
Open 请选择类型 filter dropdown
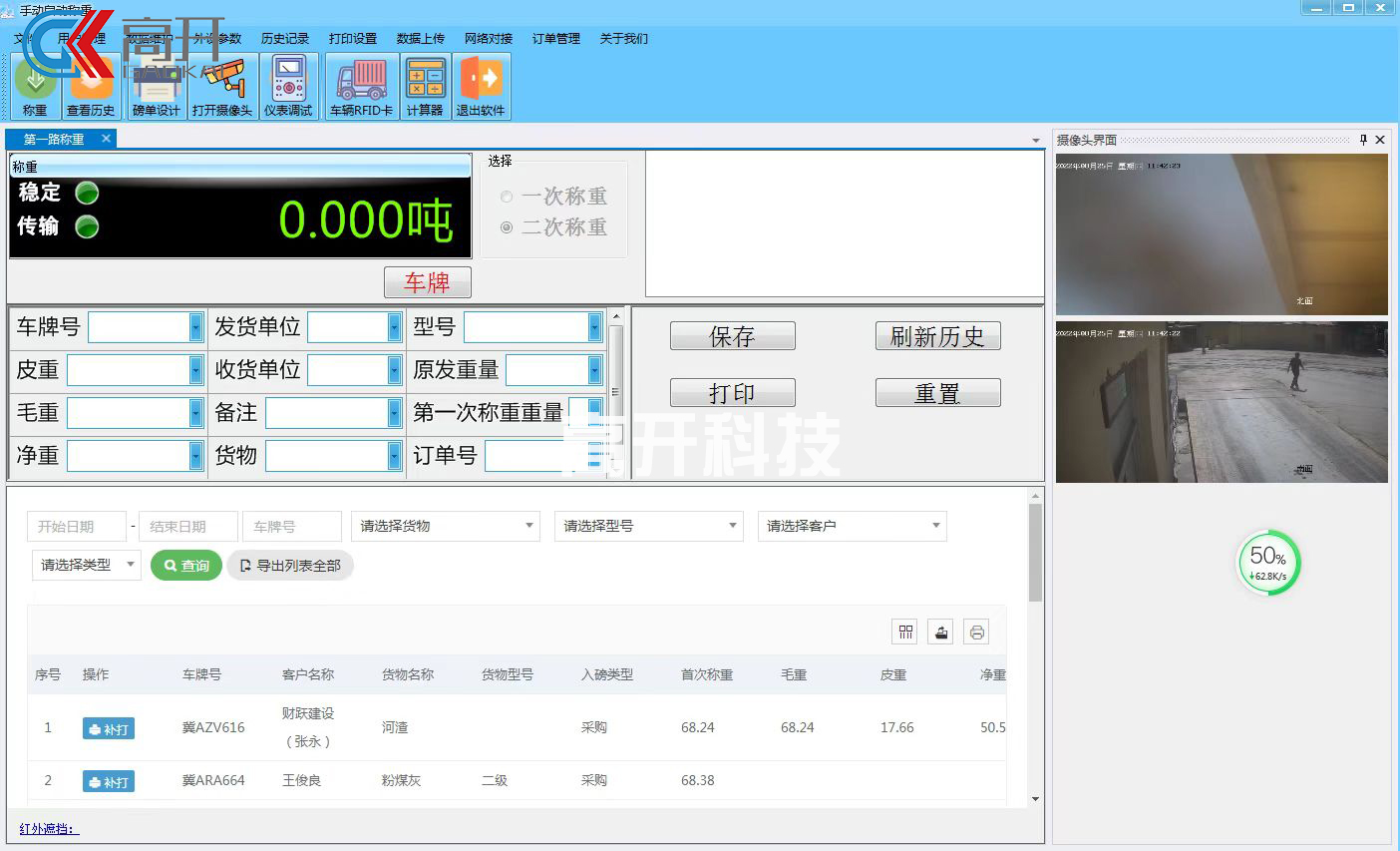click(x=87, y=565)
